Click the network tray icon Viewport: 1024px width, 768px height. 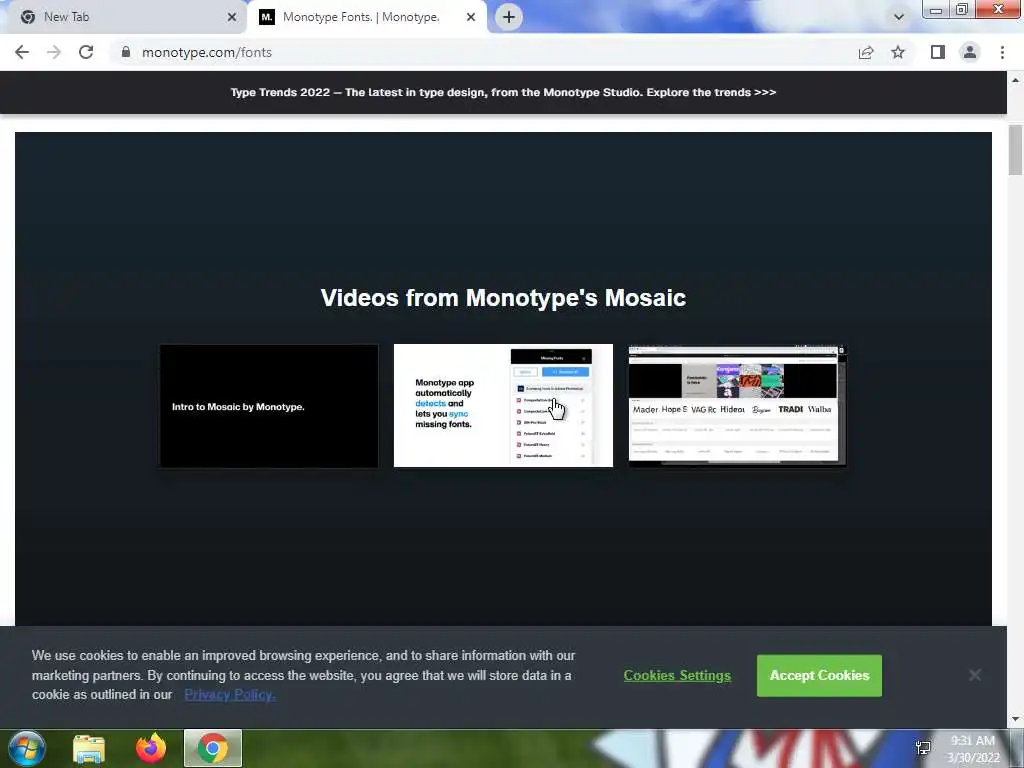click(x=923, y=748)
